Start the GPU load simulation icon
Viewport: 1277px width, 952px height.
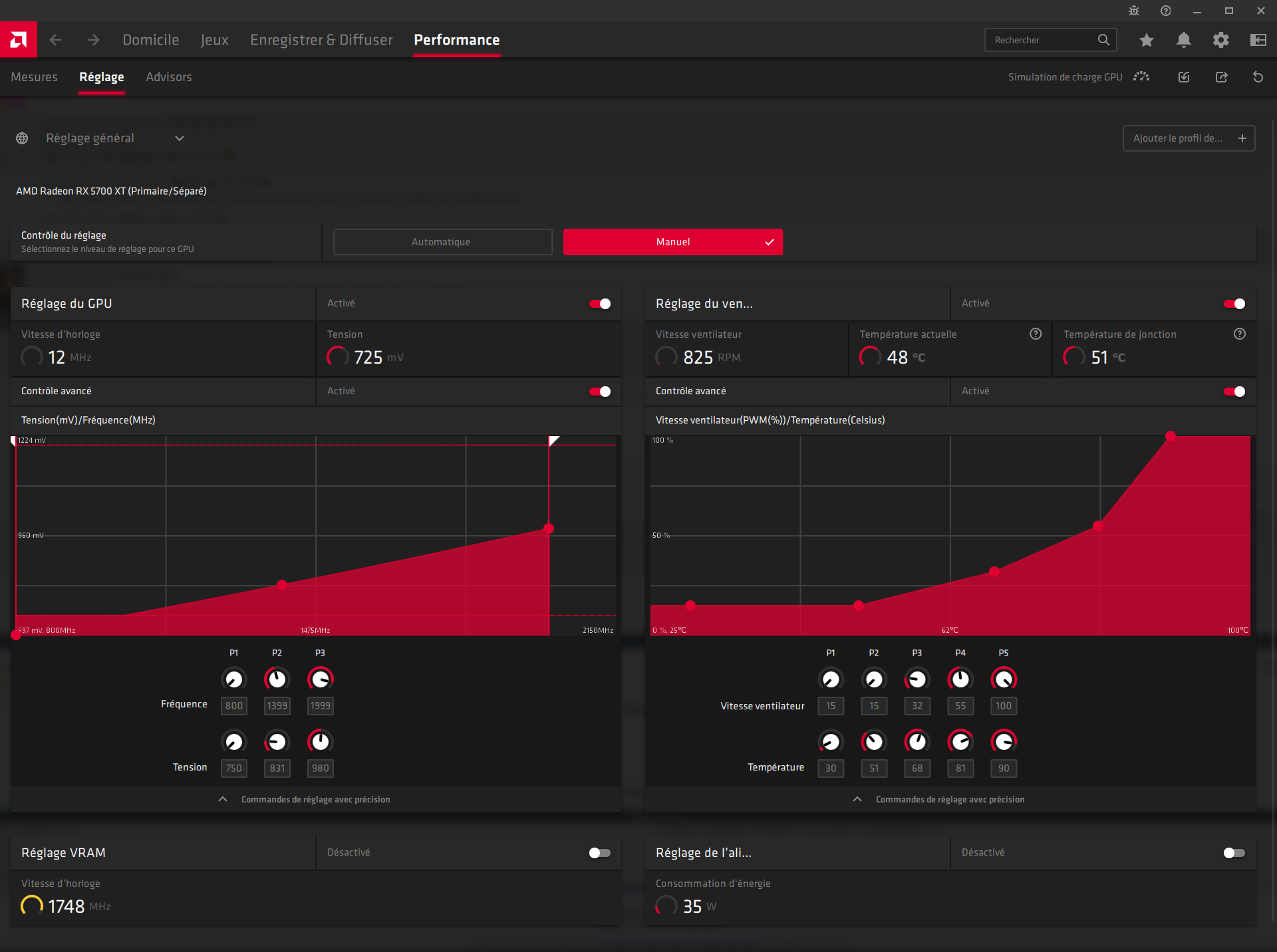click(1141, 76)
